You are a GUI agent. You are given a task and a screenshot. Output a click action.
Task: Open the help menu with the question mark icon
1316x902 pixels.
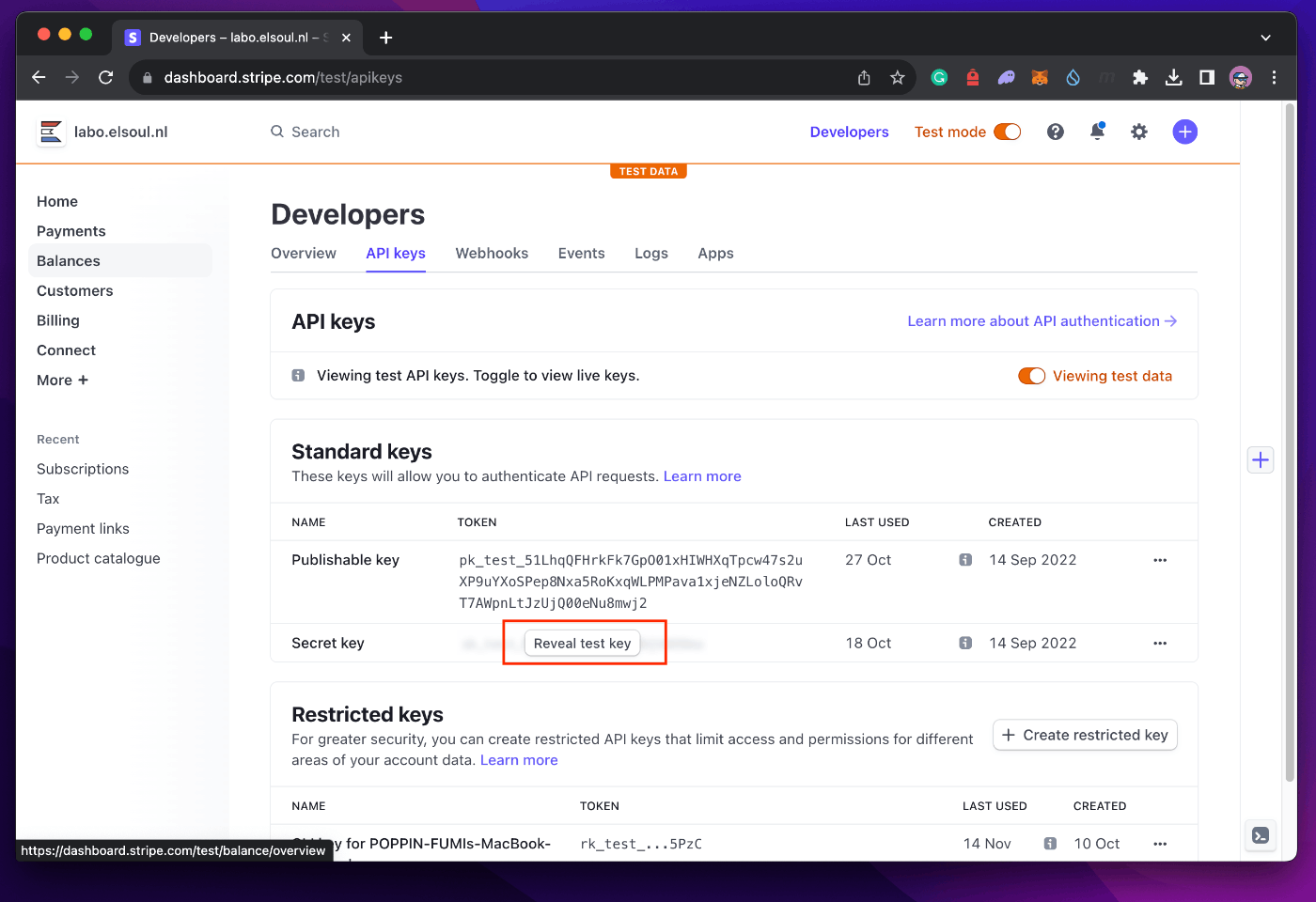(1055, 132)
